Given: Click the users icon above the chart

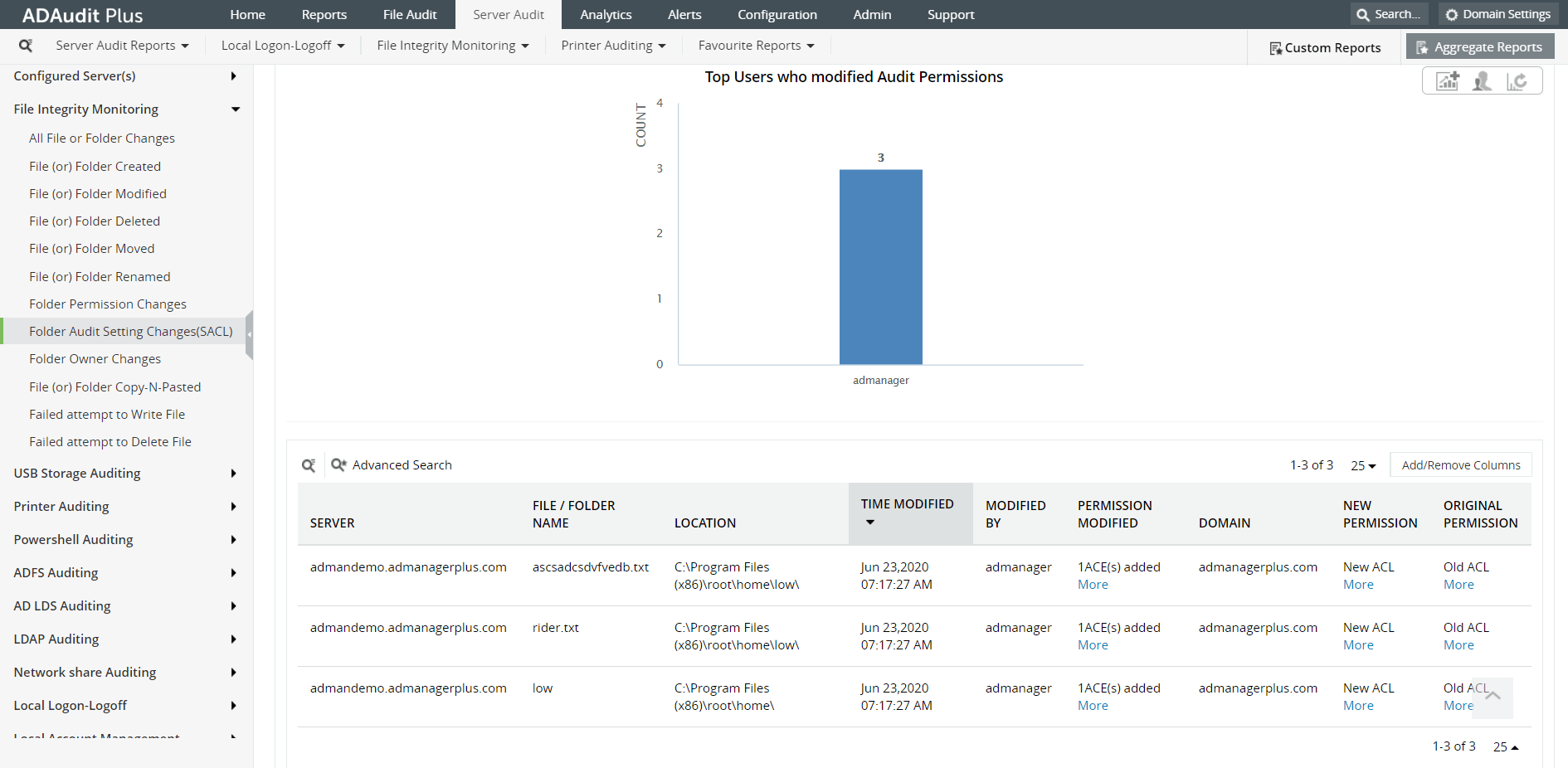Looking at the screenshot, I should [1482, 80].
